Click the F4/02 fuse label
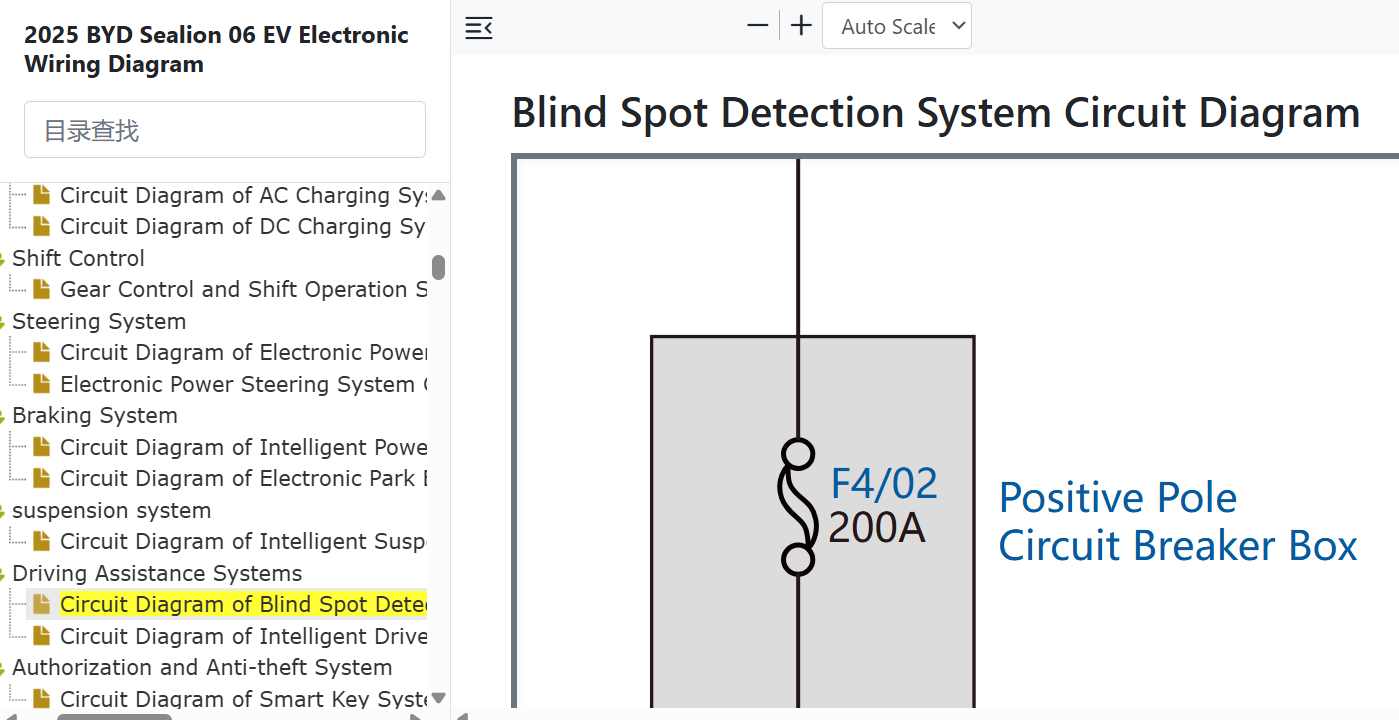The height and width of the screenshot is (720, 1399). pyautogui.click(x=884, y=484)
